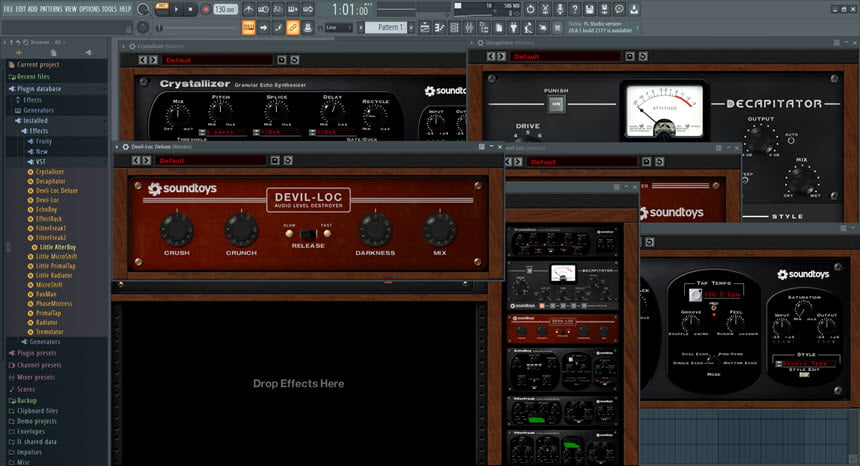Screen dimensions: 860x466
Task: Open the Channel rack view icon
Action: click(454, 27)
